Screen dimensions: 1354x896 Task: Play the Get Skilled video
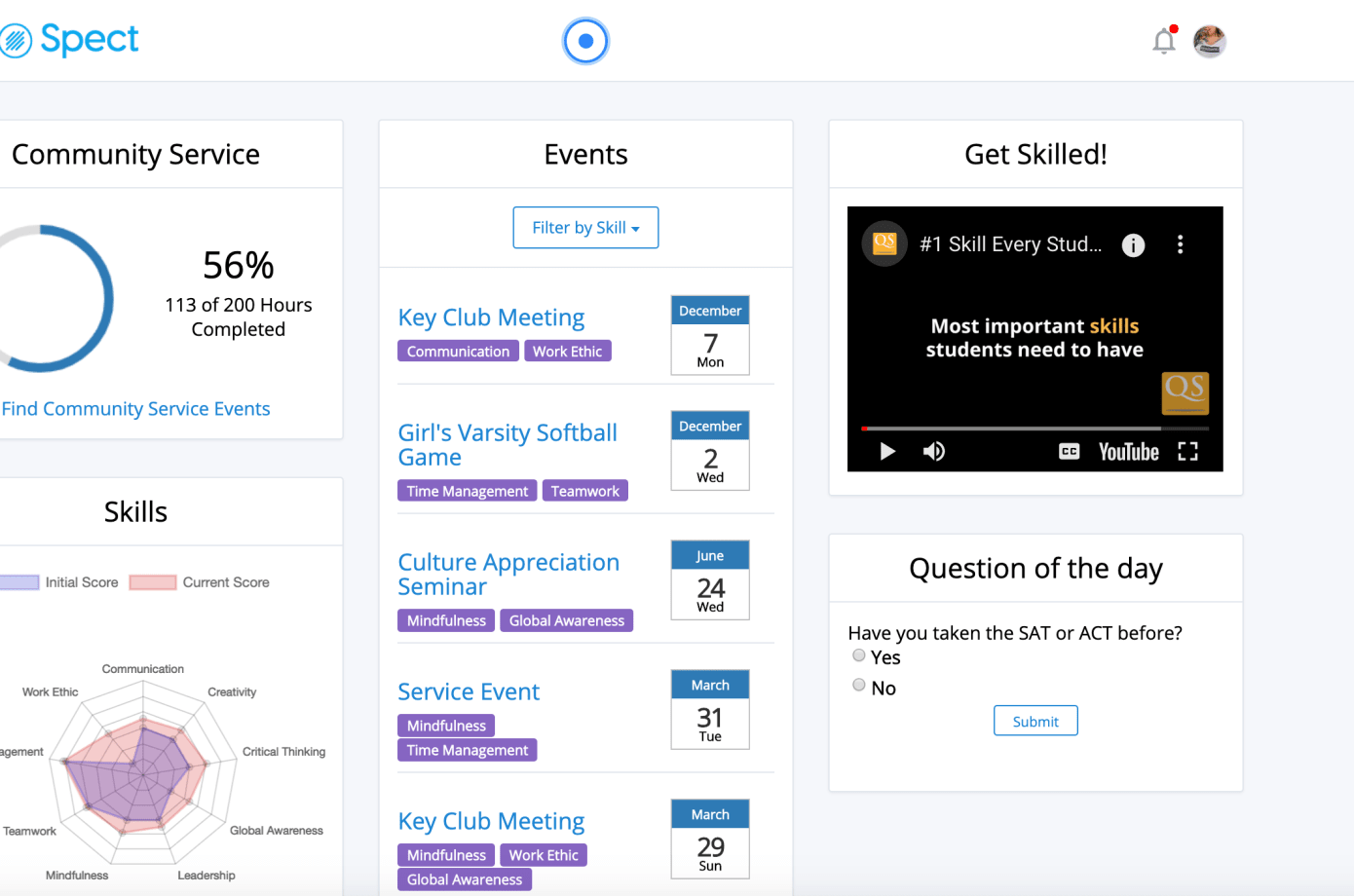click(887, 451)
